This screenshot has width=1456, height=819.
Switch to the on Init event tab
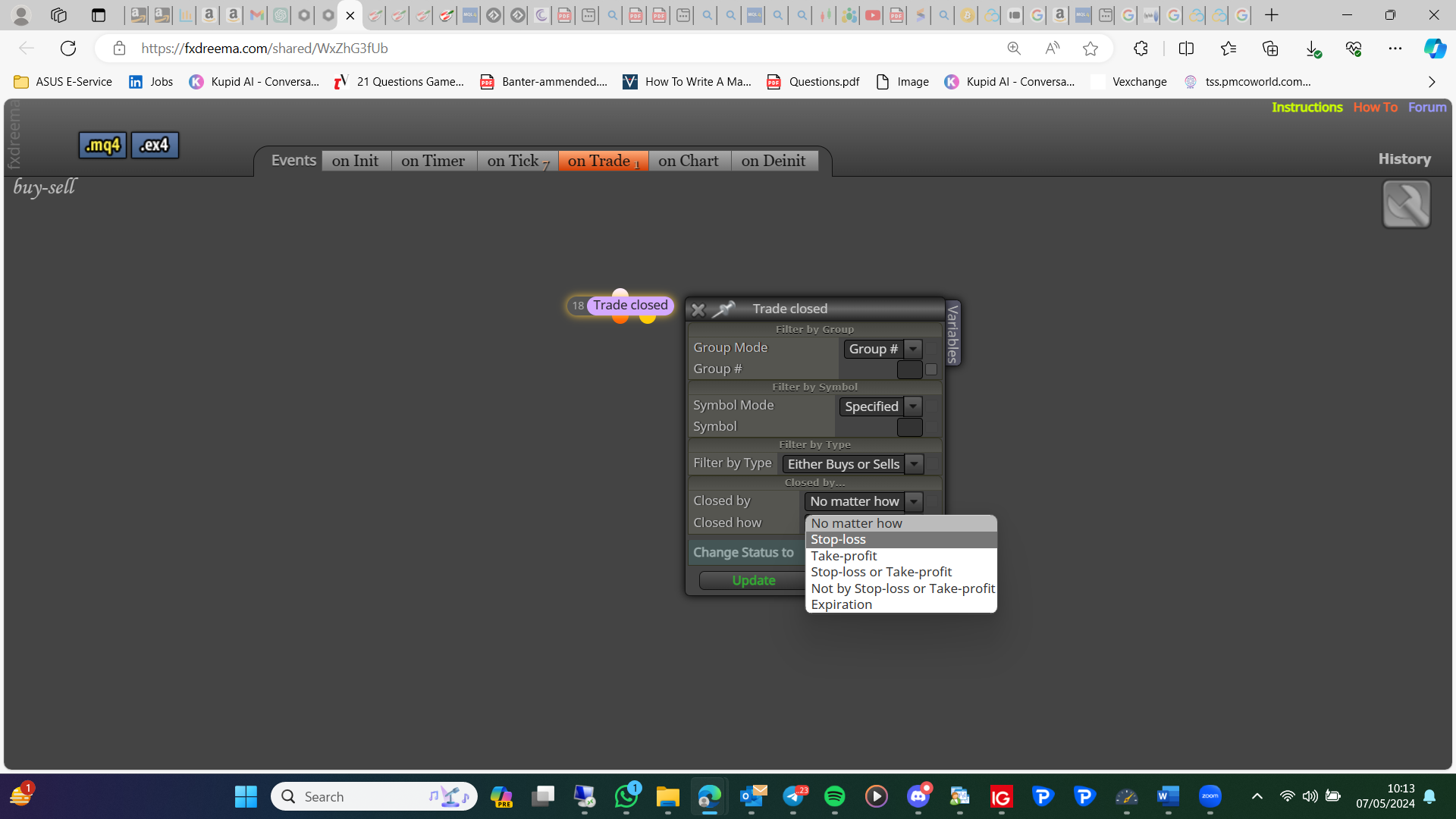tap(356, 161)
